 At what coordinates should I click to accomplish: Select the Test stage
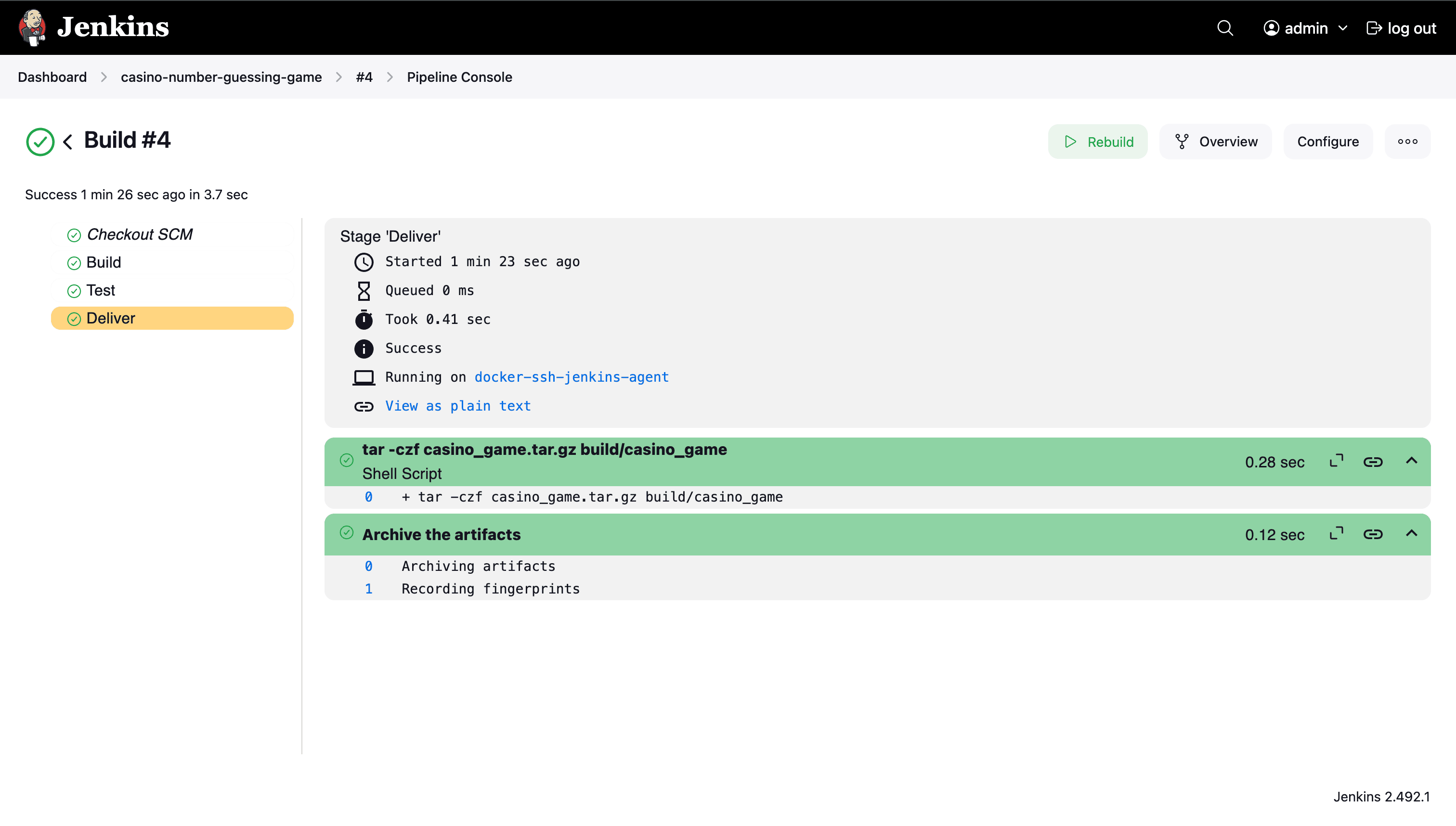point(101,290)
